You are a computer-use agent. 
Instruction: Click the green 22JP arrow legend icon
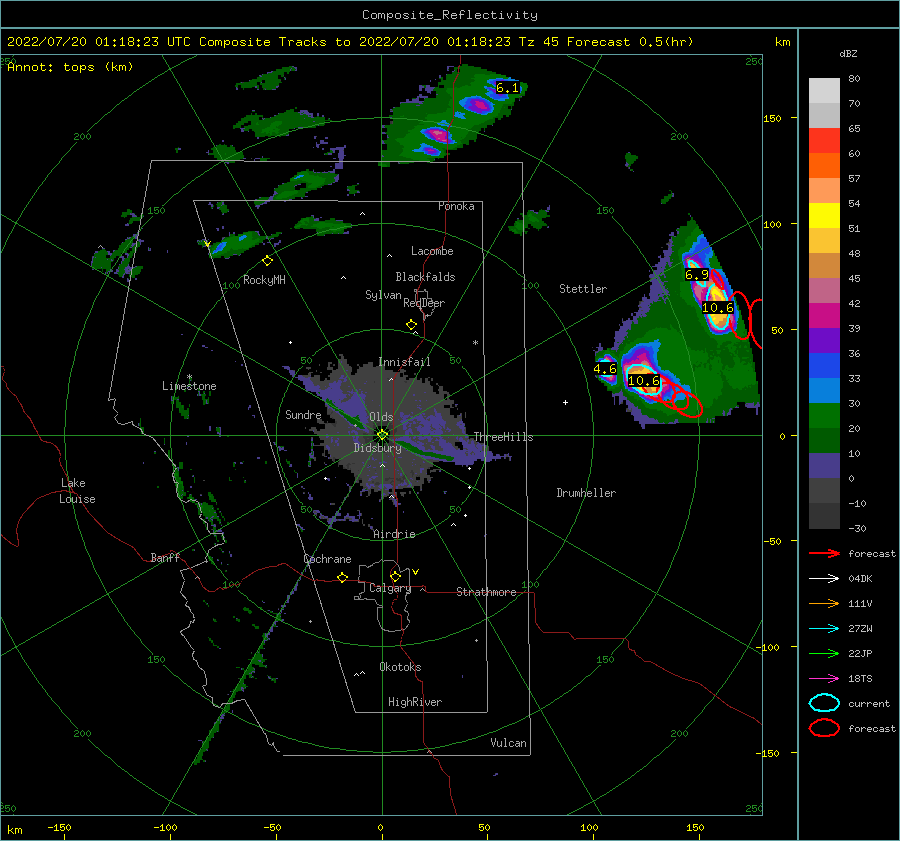824,653
